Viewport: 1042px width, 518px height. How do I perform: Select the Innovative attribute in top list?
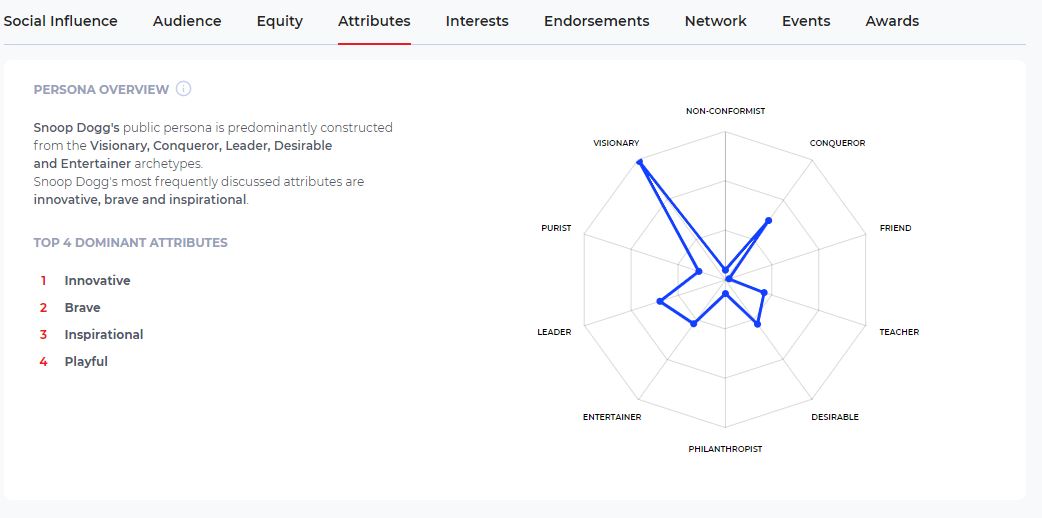(x=97, y=281)
